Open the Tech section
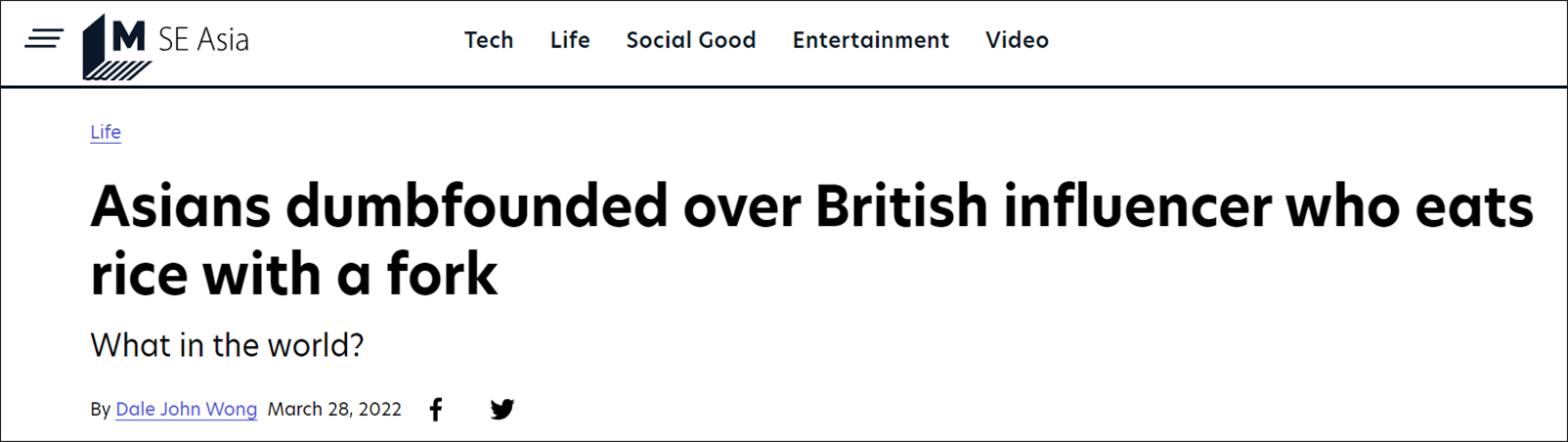This screenshot has width=1568, height=442. point(489,40)
